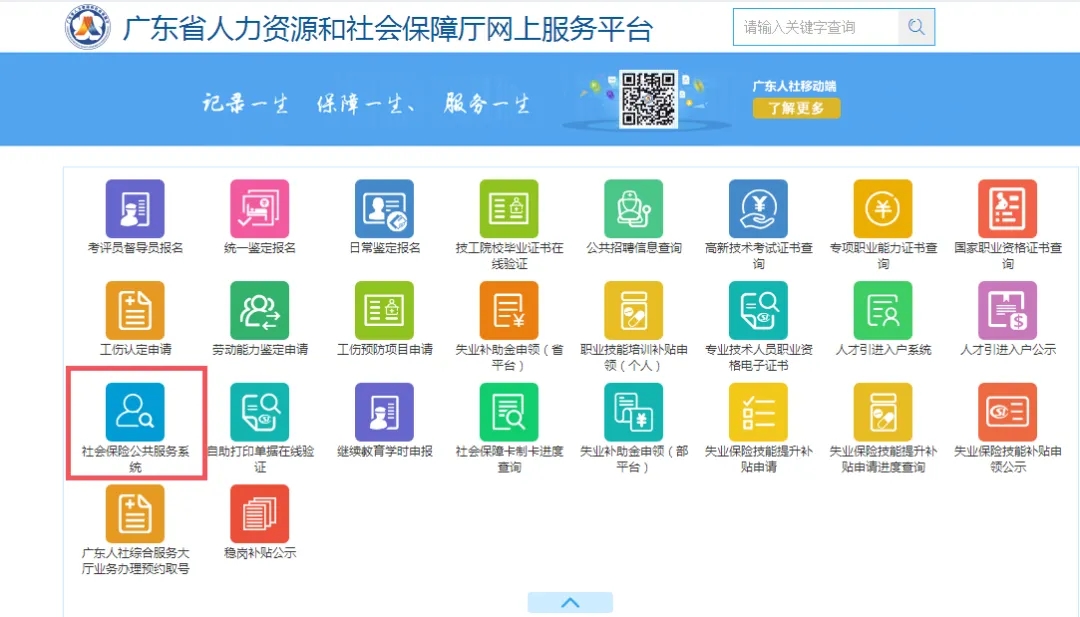Open 人才引进入户公示 icon
The width and height of the screenshot is (1080, 617).
pyautogui.click(x=1008, y=311)
